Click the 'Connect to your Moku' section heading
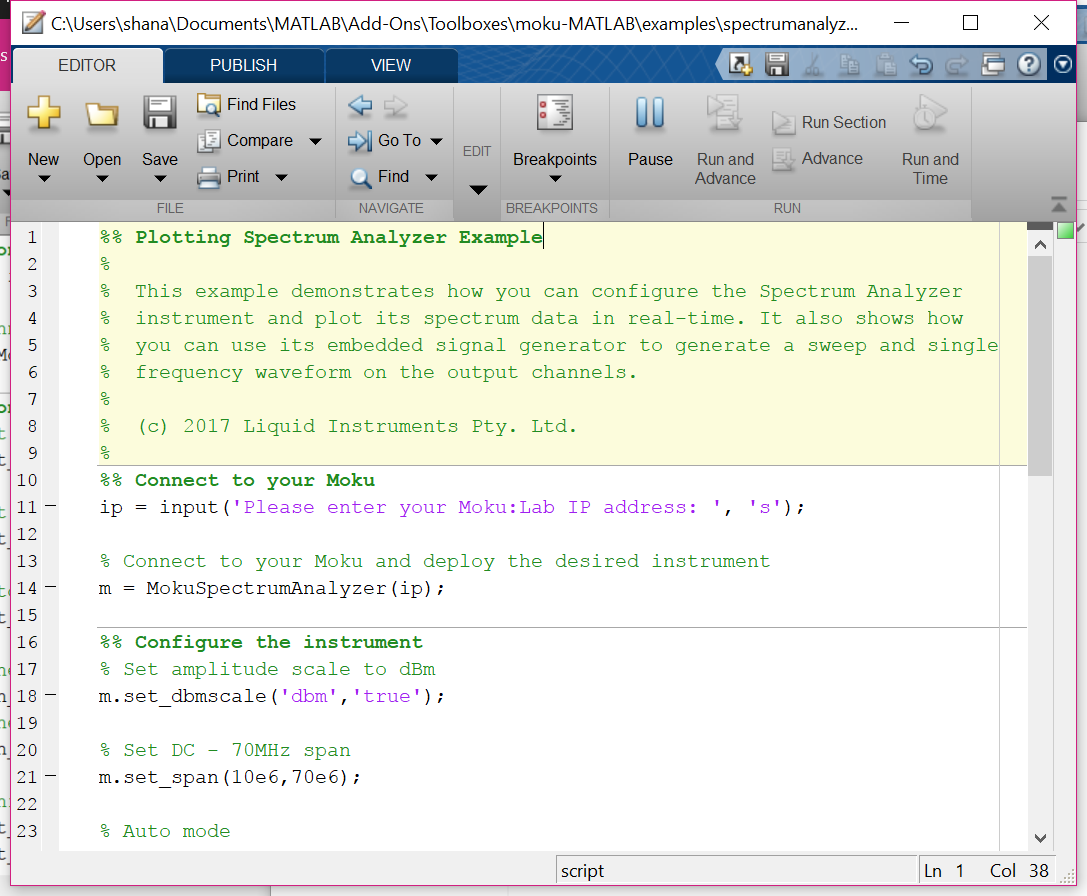The height and width of the screenshot is (896, 1087). coord(237,480)
